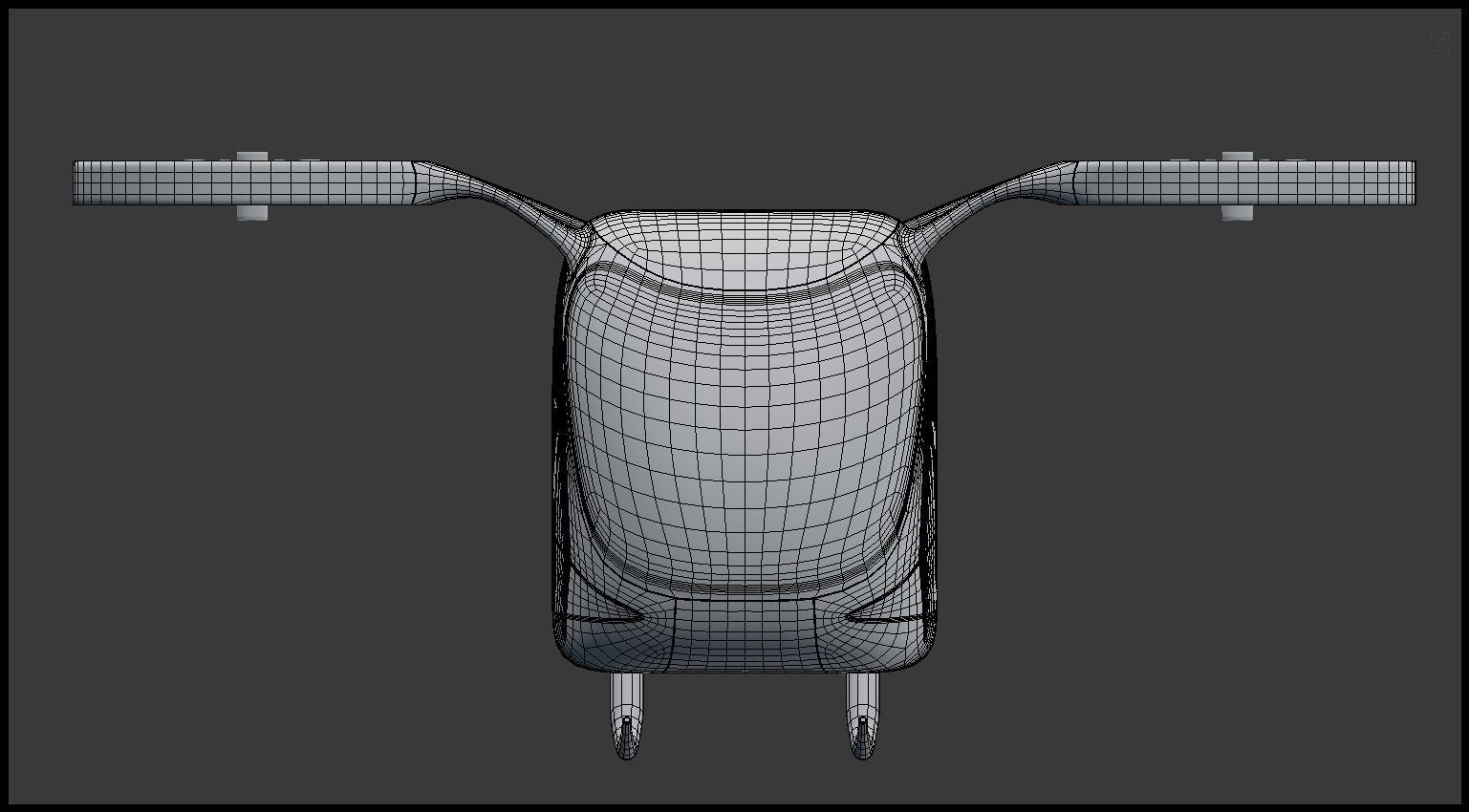Select the left landing skid
This screenshot has height=812, width=1469.
tap(627, 716)
